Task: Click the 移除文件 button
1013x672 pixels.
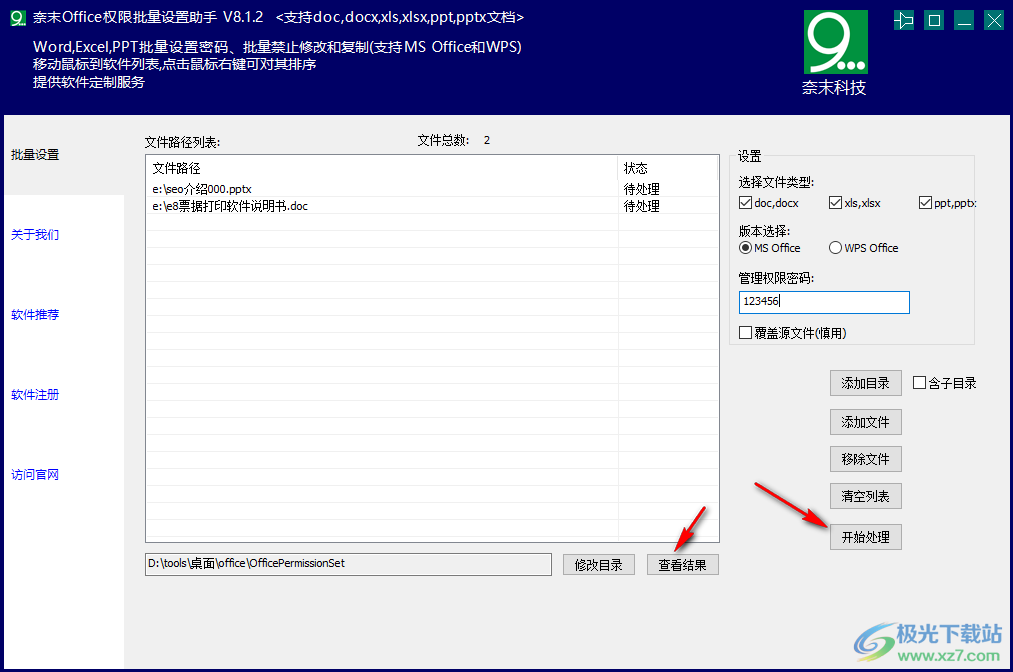Action: (865, 459)
